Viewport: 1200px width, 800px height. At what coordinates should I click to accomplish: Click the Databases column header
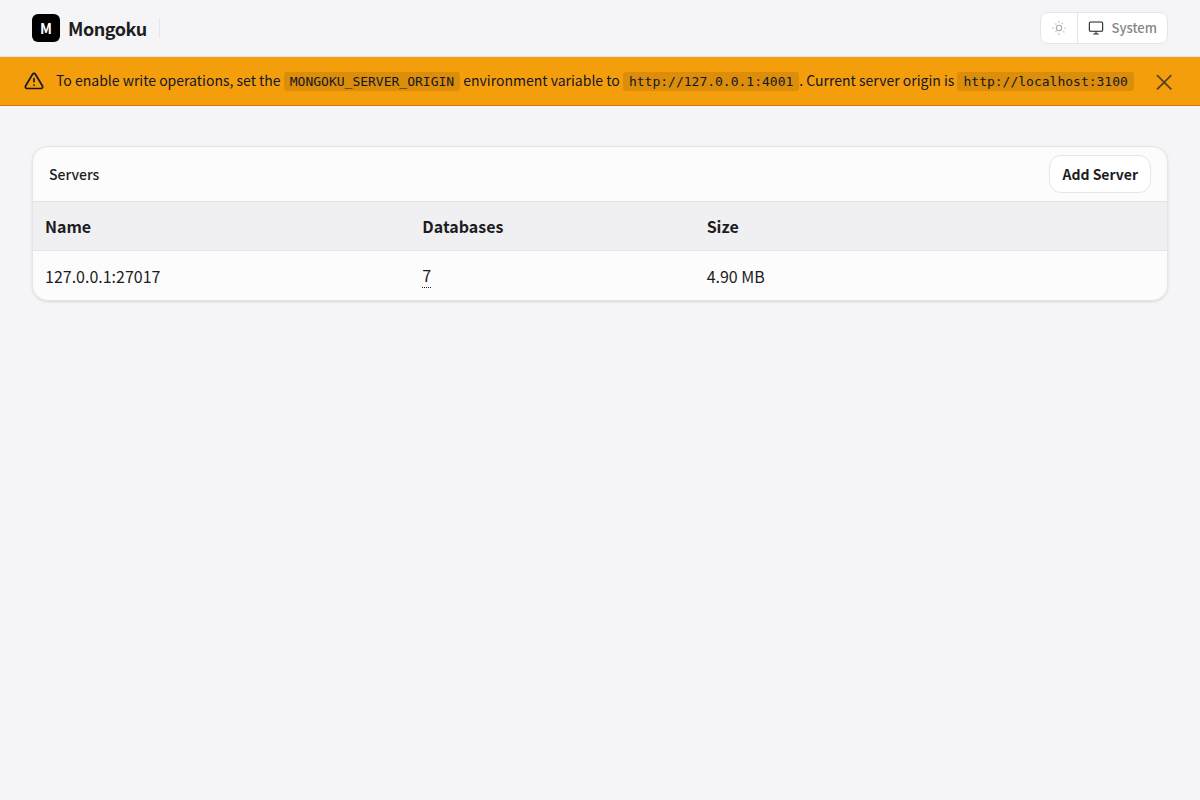463,227
